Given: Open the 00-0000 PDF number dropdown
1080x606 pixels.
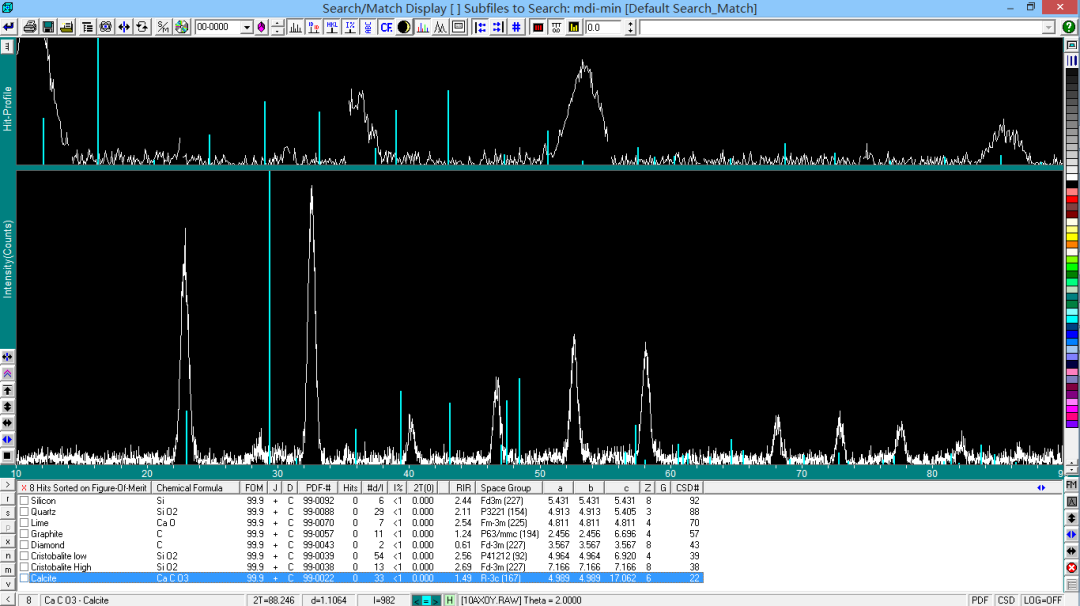Looking at the screenshot, I should pyautogui.click(x=247, y=28).
